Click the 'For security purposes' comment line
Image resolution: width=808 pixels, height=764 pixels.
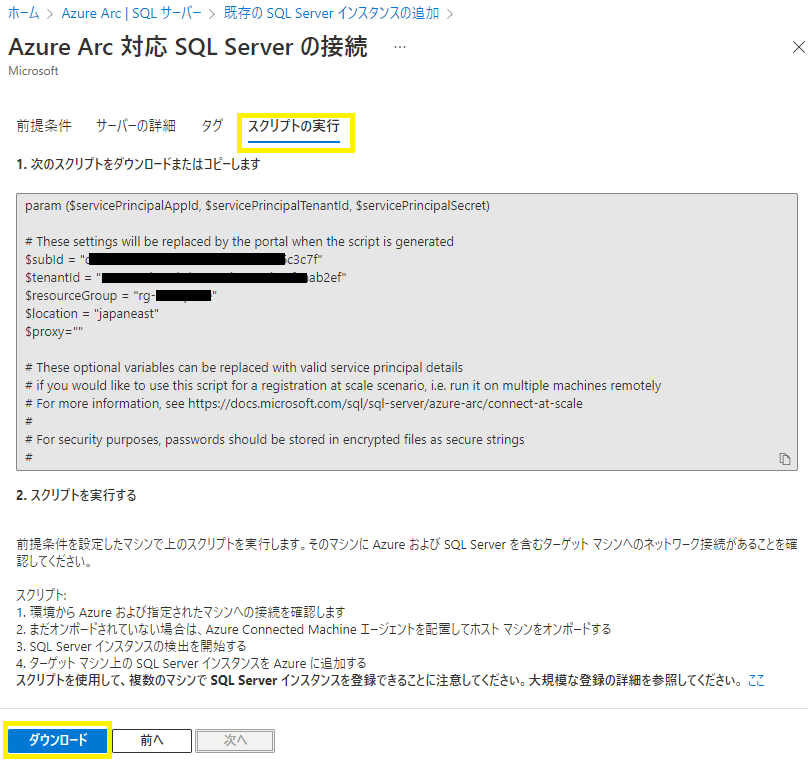click(x=275, y=439)
